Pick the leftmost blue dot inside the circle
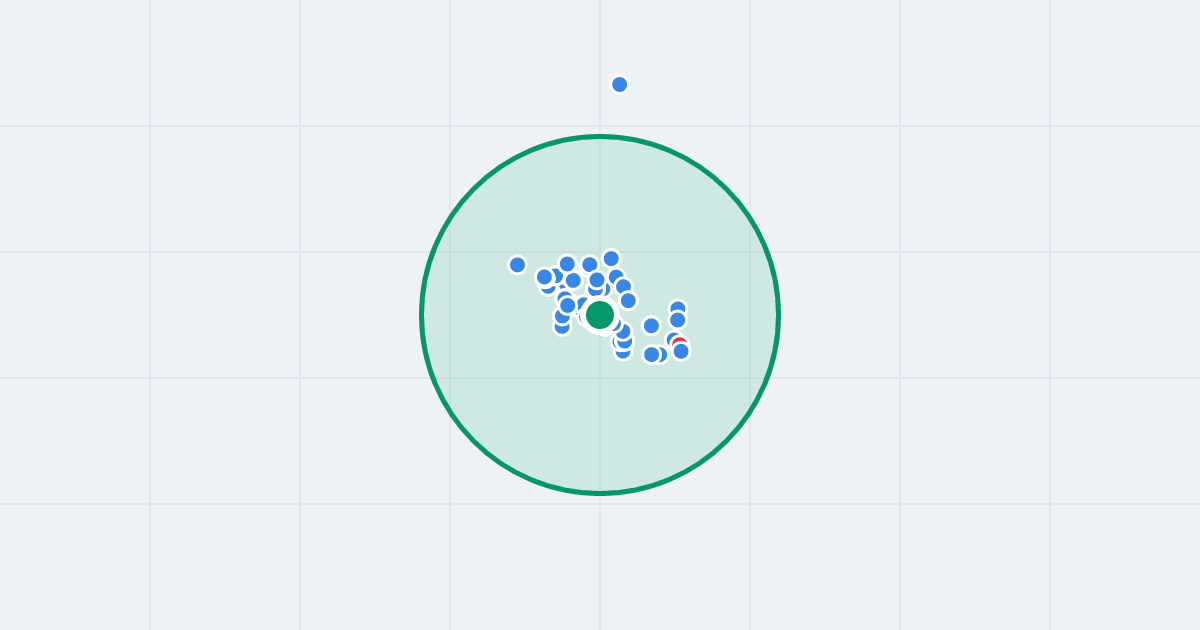 click(517, 265)
